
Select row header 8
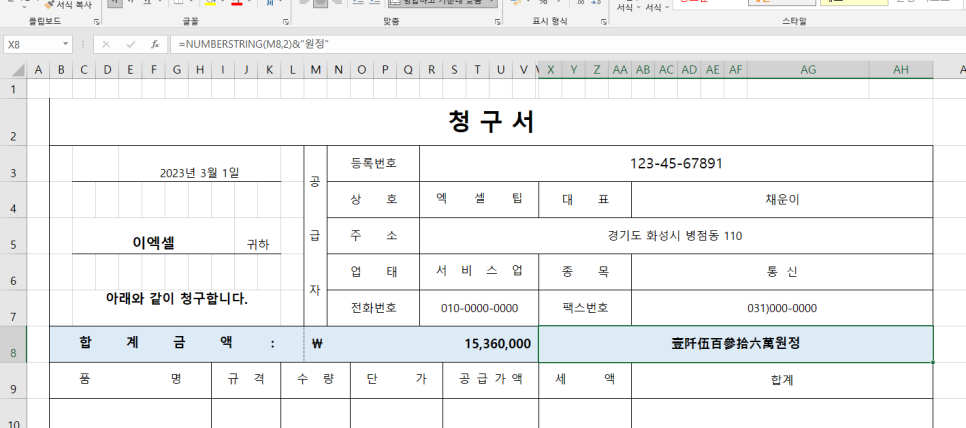[14, 344]
